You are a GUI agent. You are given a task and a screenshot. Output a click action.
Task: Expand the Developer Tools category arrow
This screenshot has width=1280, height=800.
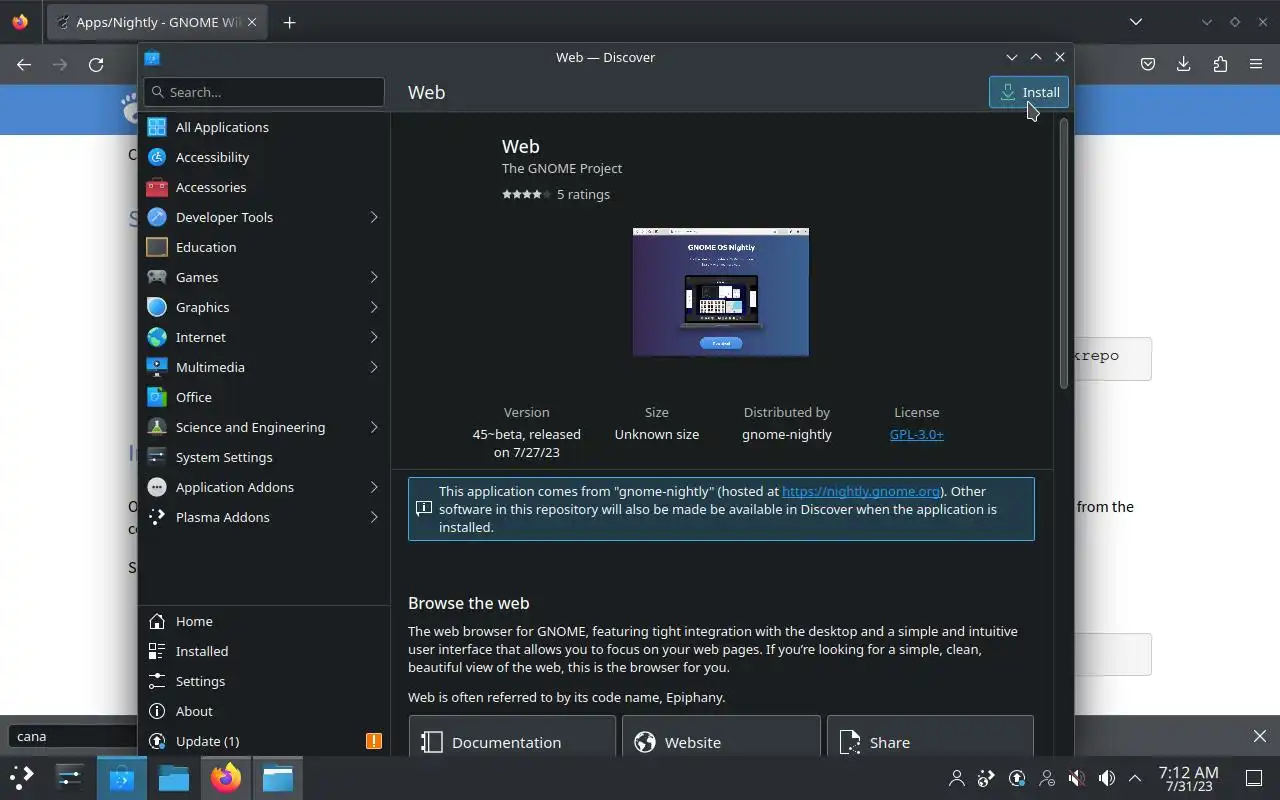click(374, 217)
